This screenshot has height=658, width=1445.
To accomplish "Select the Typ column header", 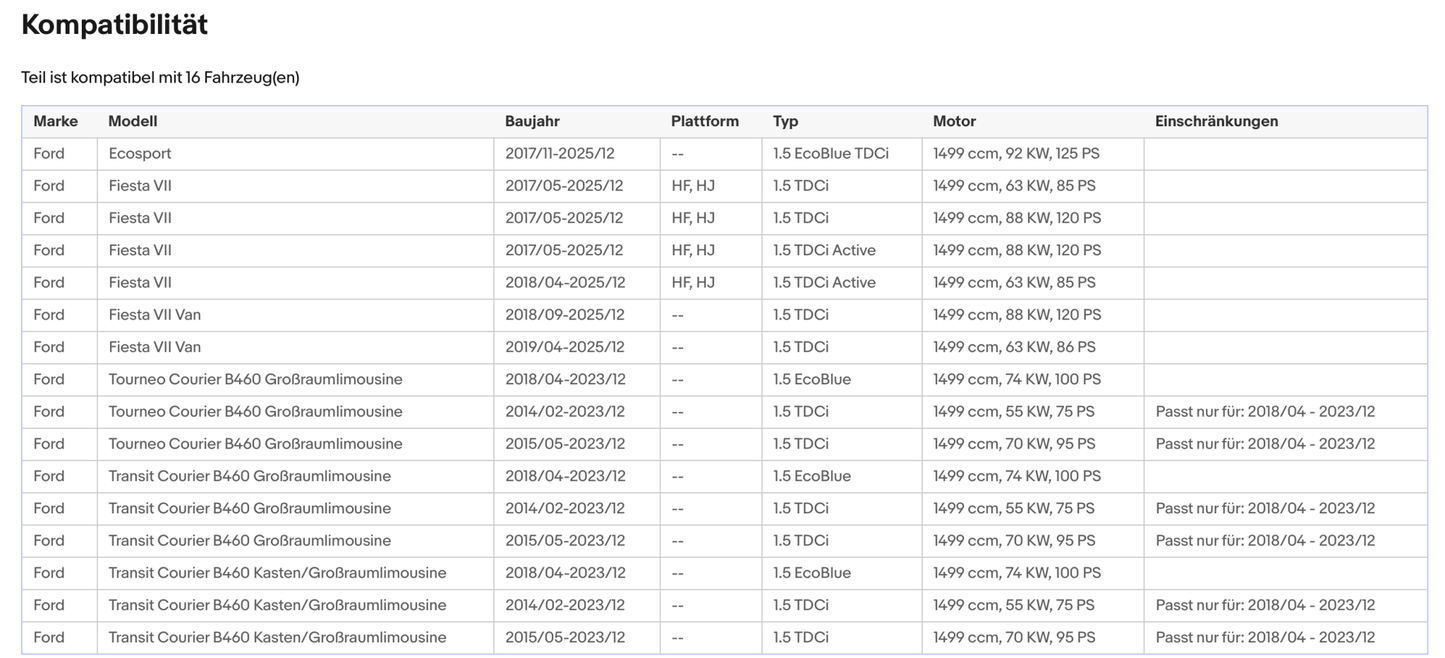I will [x=785, y=121].
